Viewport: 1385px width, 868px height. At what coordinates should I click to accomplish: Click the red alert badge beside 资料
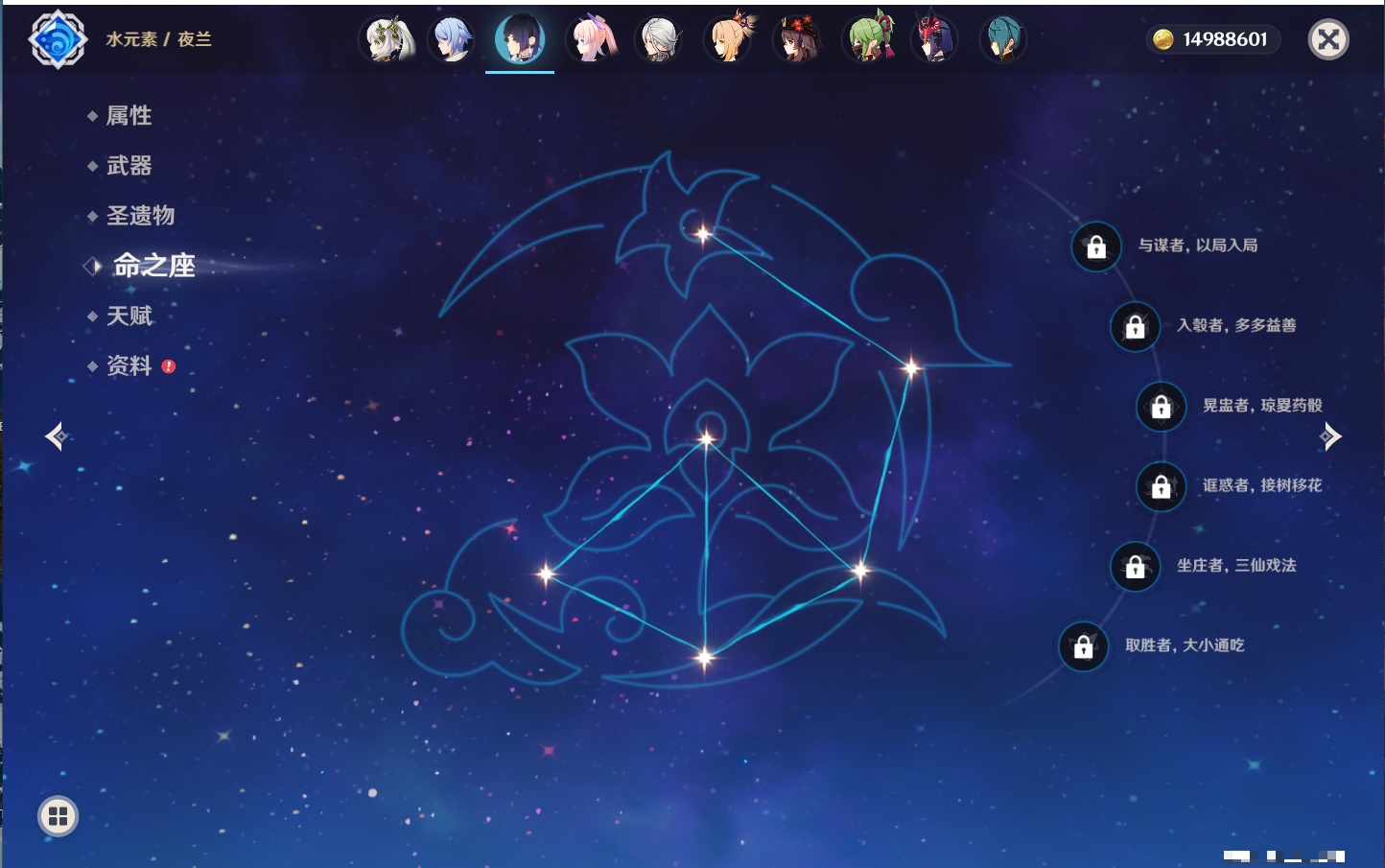click(169, 366)
